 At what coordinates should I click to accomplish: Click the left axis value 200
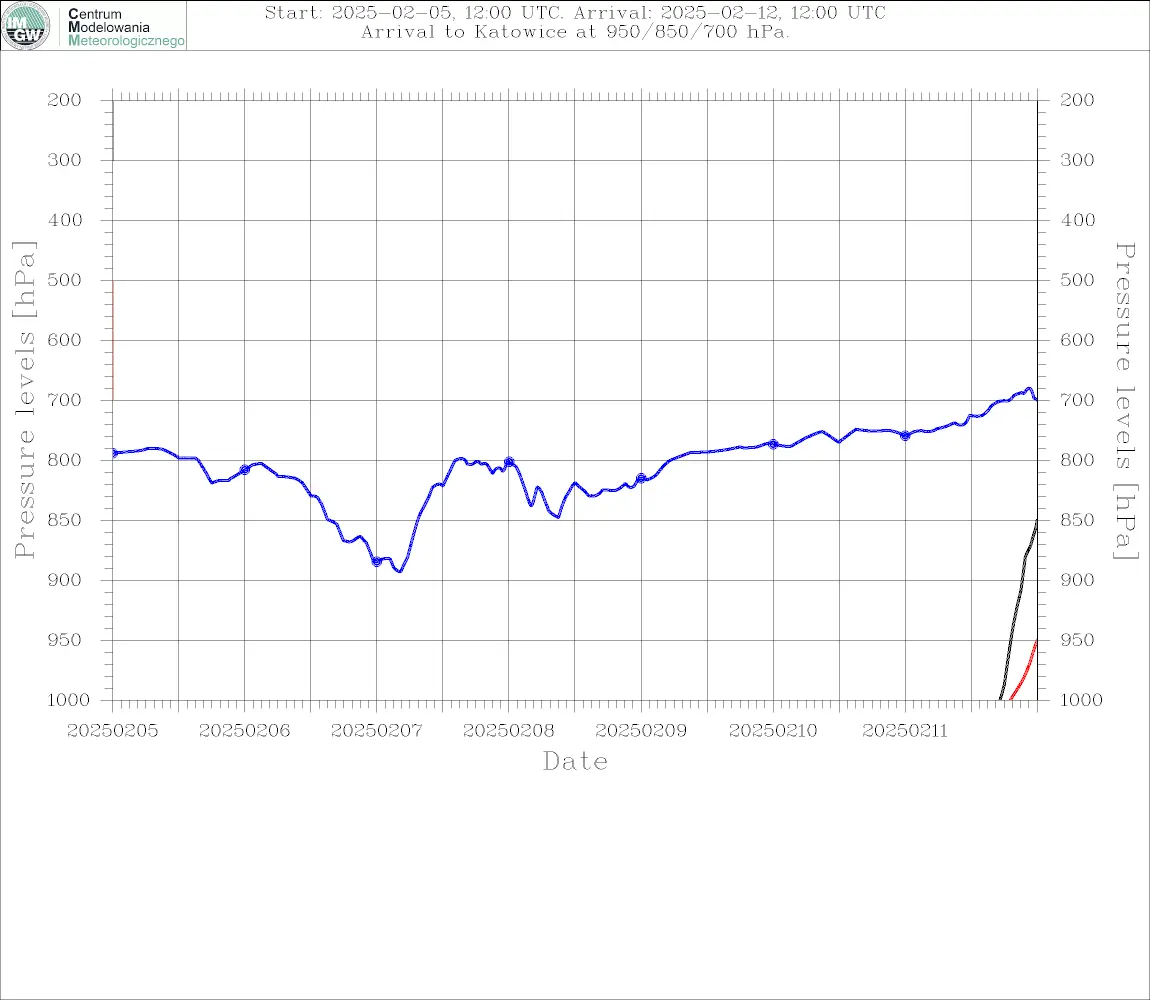click(65, 100)
